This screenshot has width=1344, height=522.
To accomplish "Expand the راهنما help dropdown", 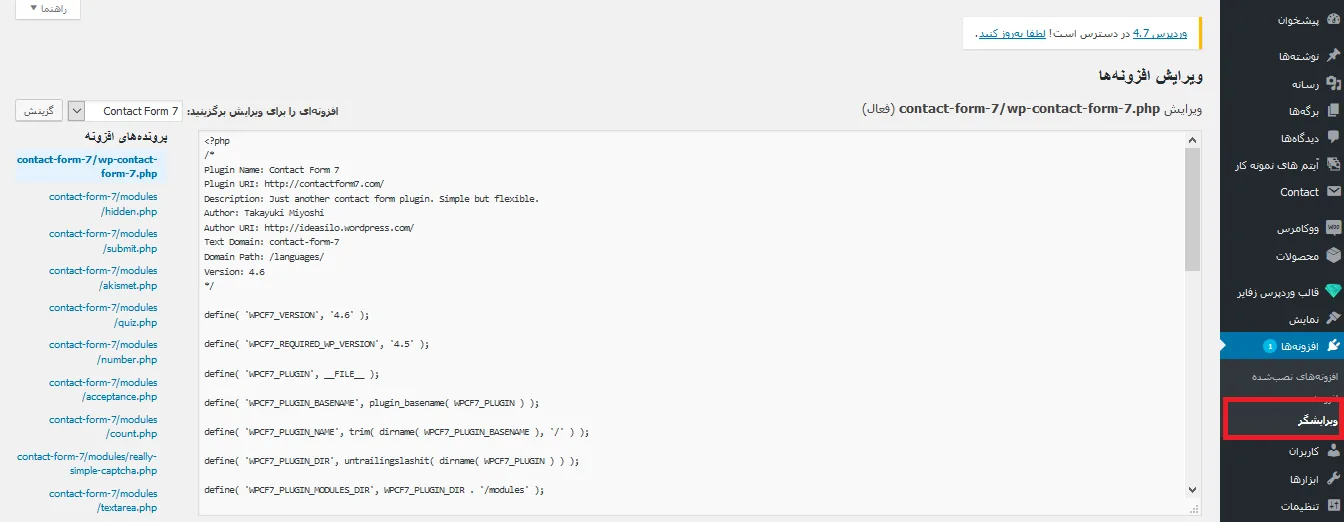I will 48,8.
